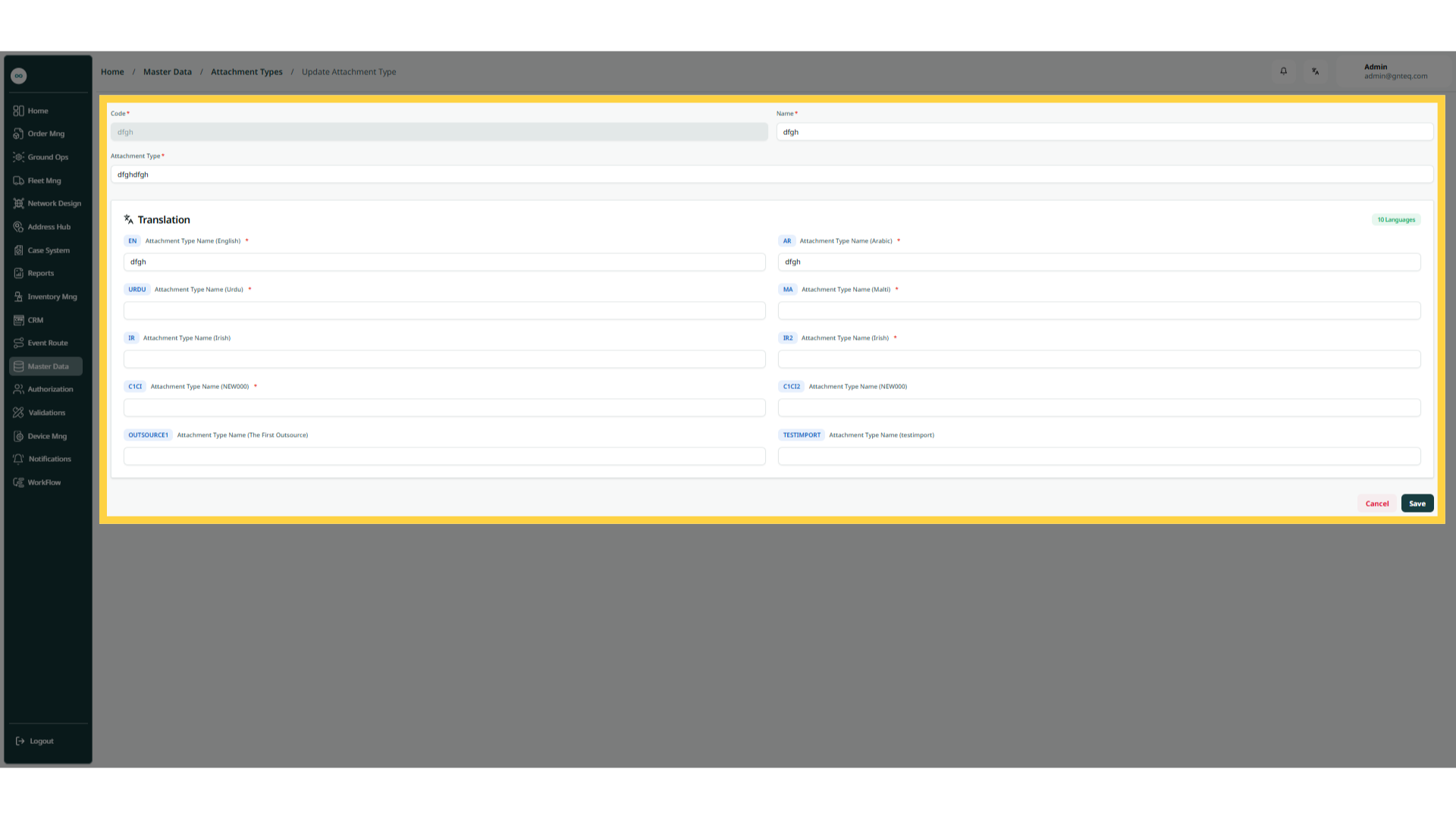Click the AR language tag
This screenshot has width=1456, height=819.
point(786,241)
